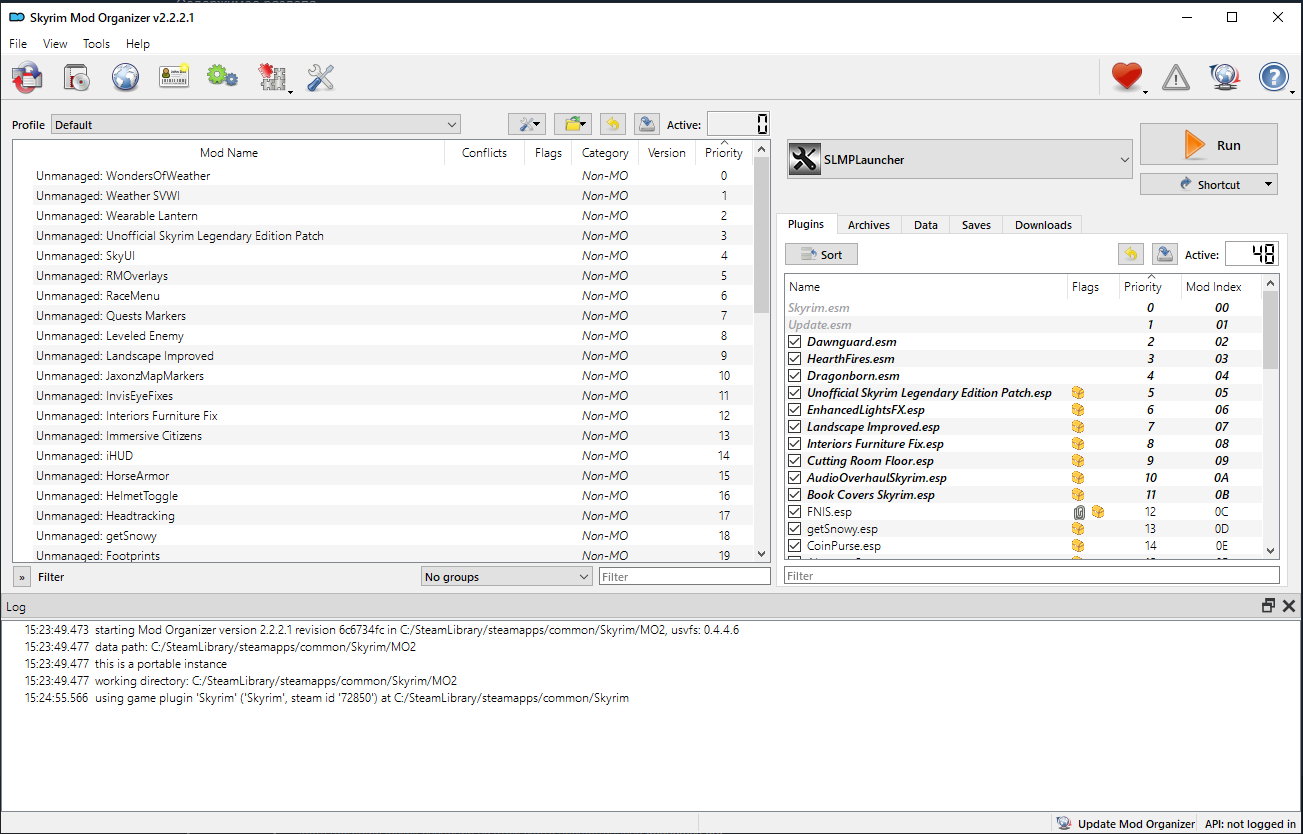
Task: Open the Change Game instance toolbar icon
Action: pyautogui.click(x=27, y=77)
